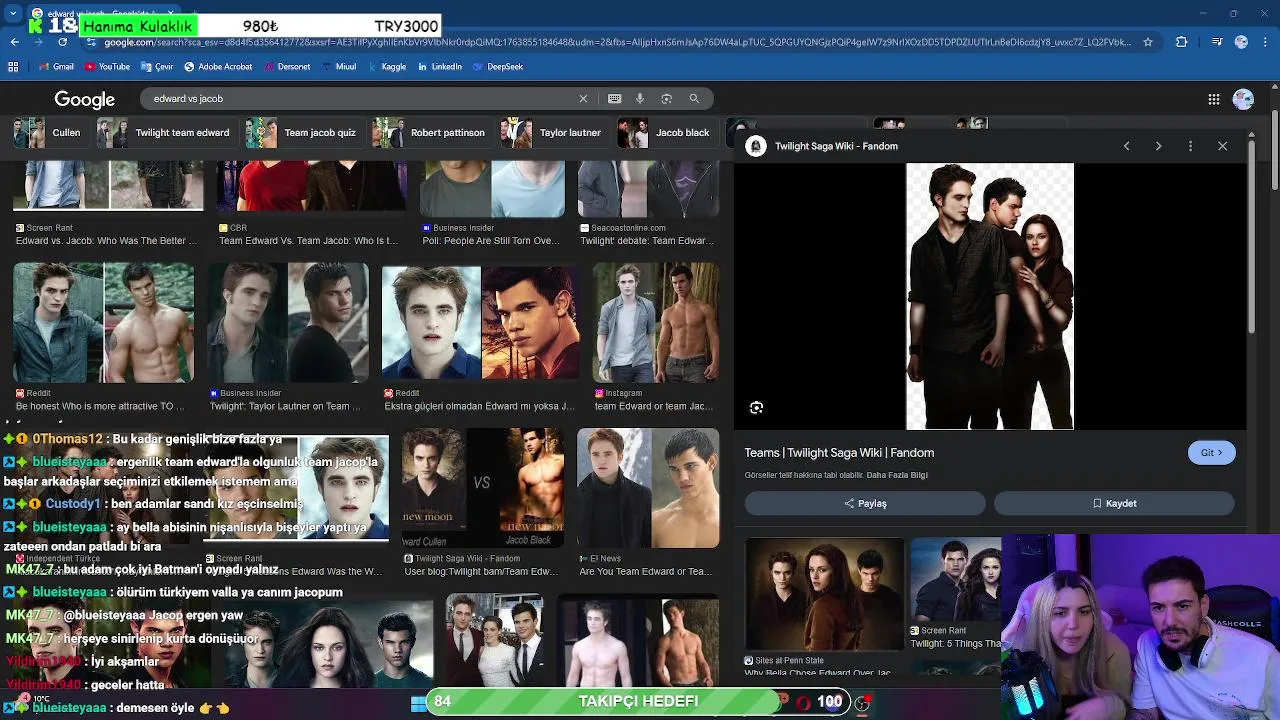Select the Twilight team edward chip
The width and height of the screenshot is (1280, 720).
coord(165,132)
